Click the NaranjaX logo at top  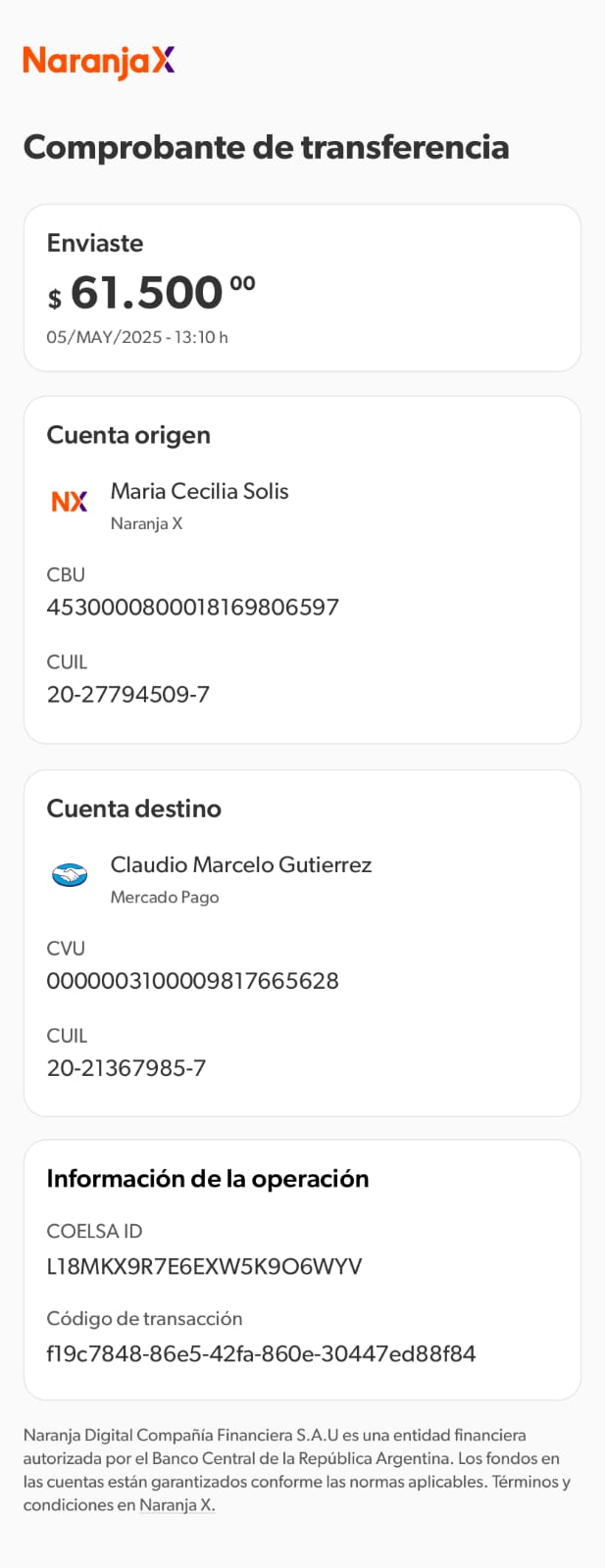[x=98, y=62]
